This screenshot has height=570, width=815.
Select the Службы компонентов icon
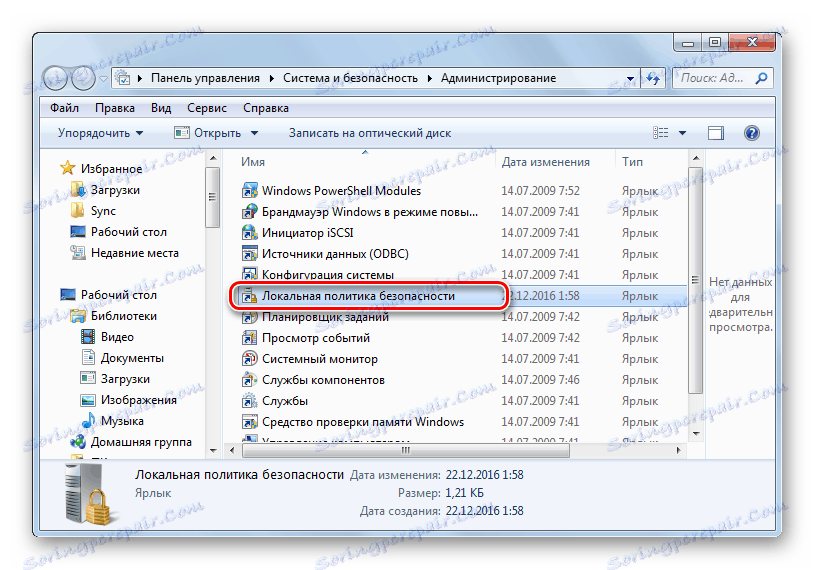[249, 380]
